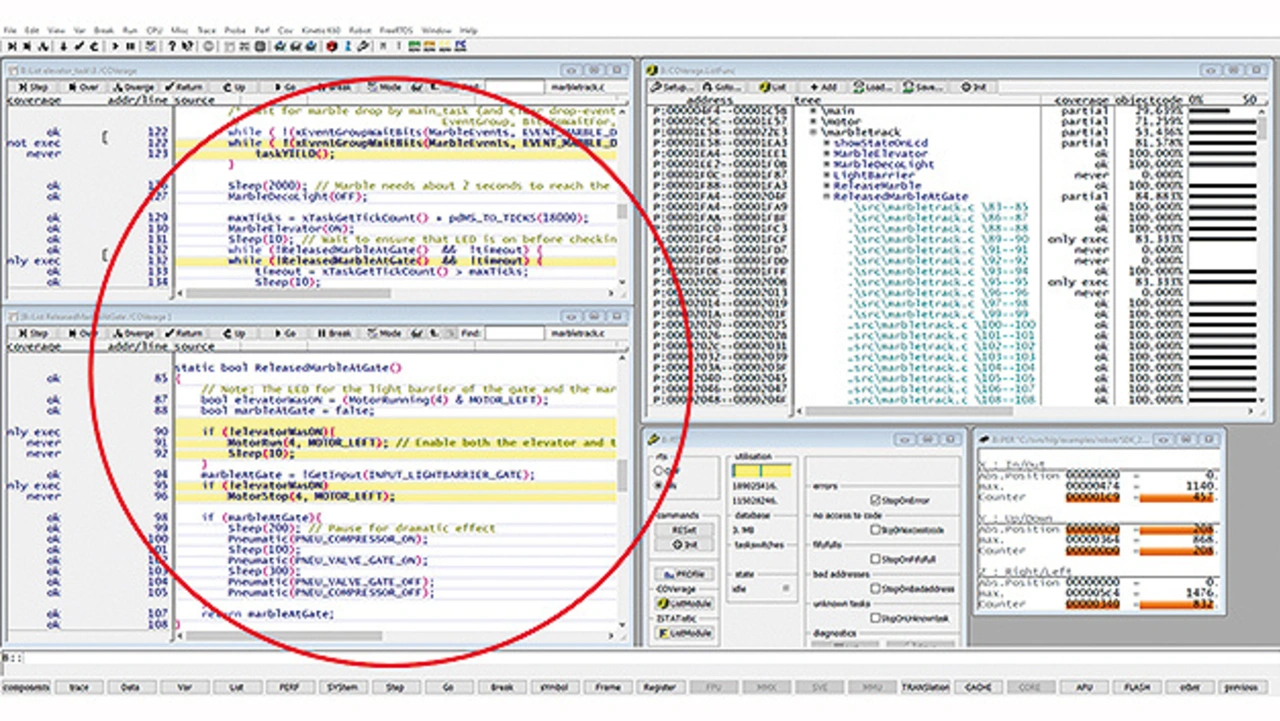Enable the StopOnFifofull checkbox
This screenshot has width=1280, height=721.
pyautogui.click(x=875, y=559)
